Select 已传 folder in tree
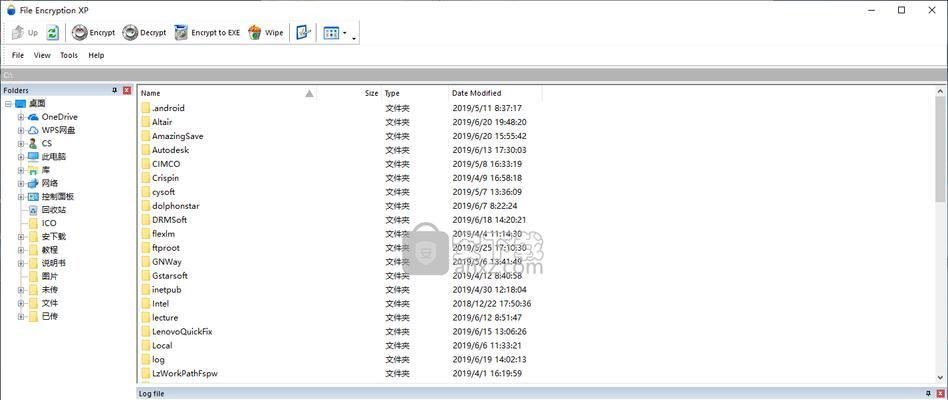Image resolution: width=948 pixels, height=400 pixels. (x=50, y=317)
